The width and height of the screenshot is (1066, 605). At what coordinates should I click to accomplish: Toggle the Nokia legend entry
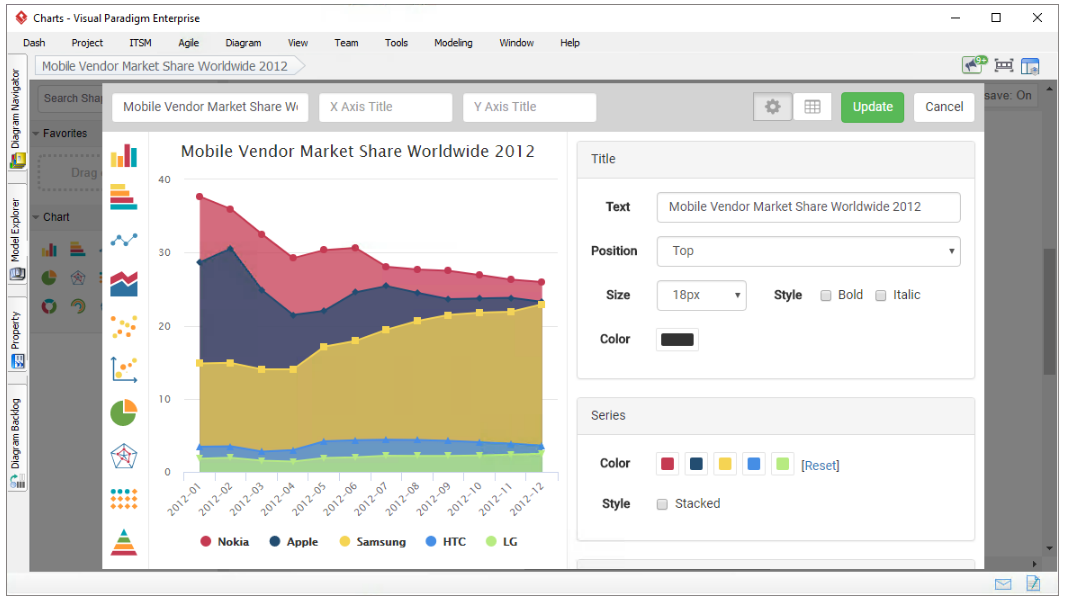click(225, 542)
